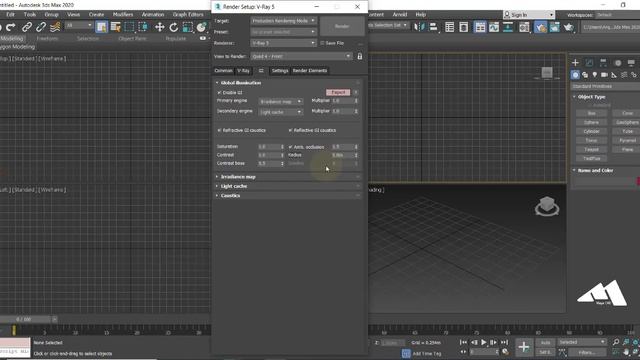This screenshot has width=640, height=360.
Task: Open Curve Editor toolbar icon
Action: (x=494, y=27)
